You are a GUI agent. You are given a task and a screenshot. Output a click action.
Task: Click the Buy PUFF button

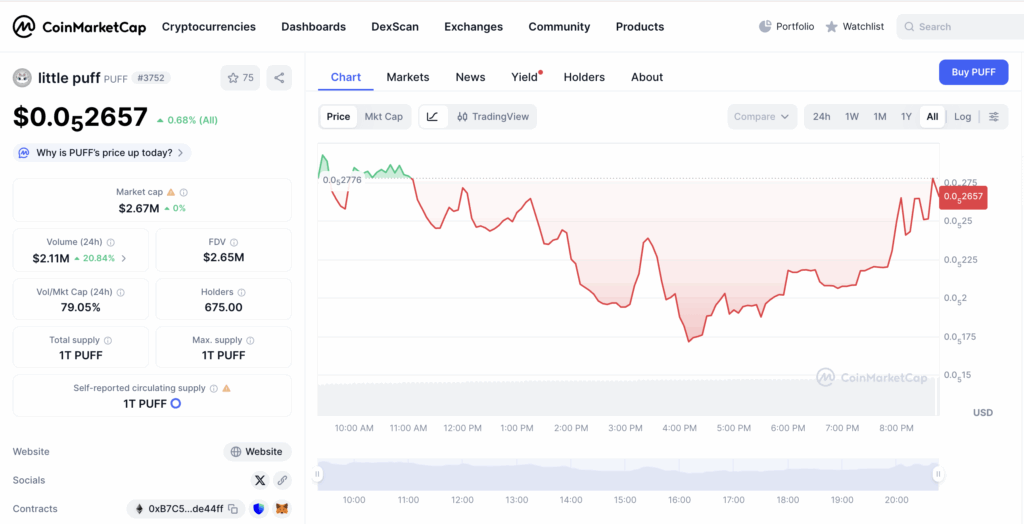973,72
